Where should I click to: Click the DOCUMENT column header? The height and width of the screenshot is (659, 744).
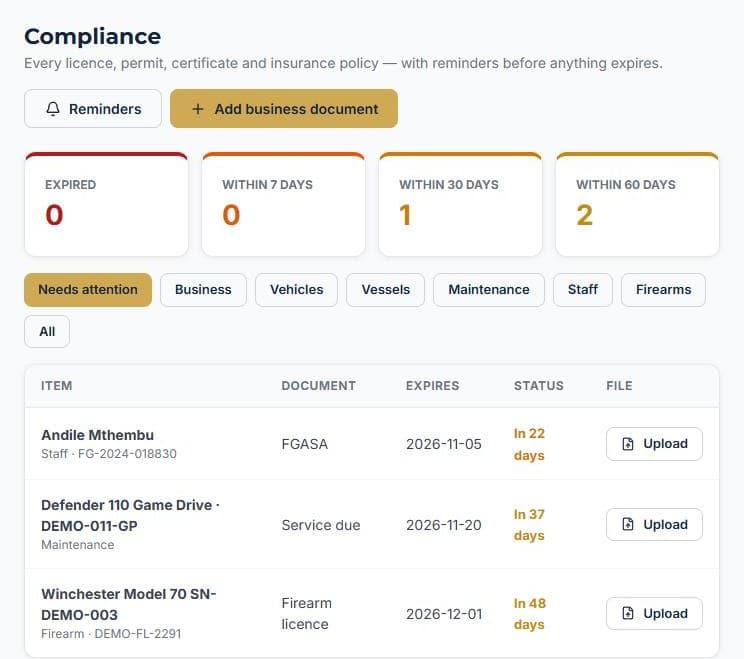pos(318,386)
